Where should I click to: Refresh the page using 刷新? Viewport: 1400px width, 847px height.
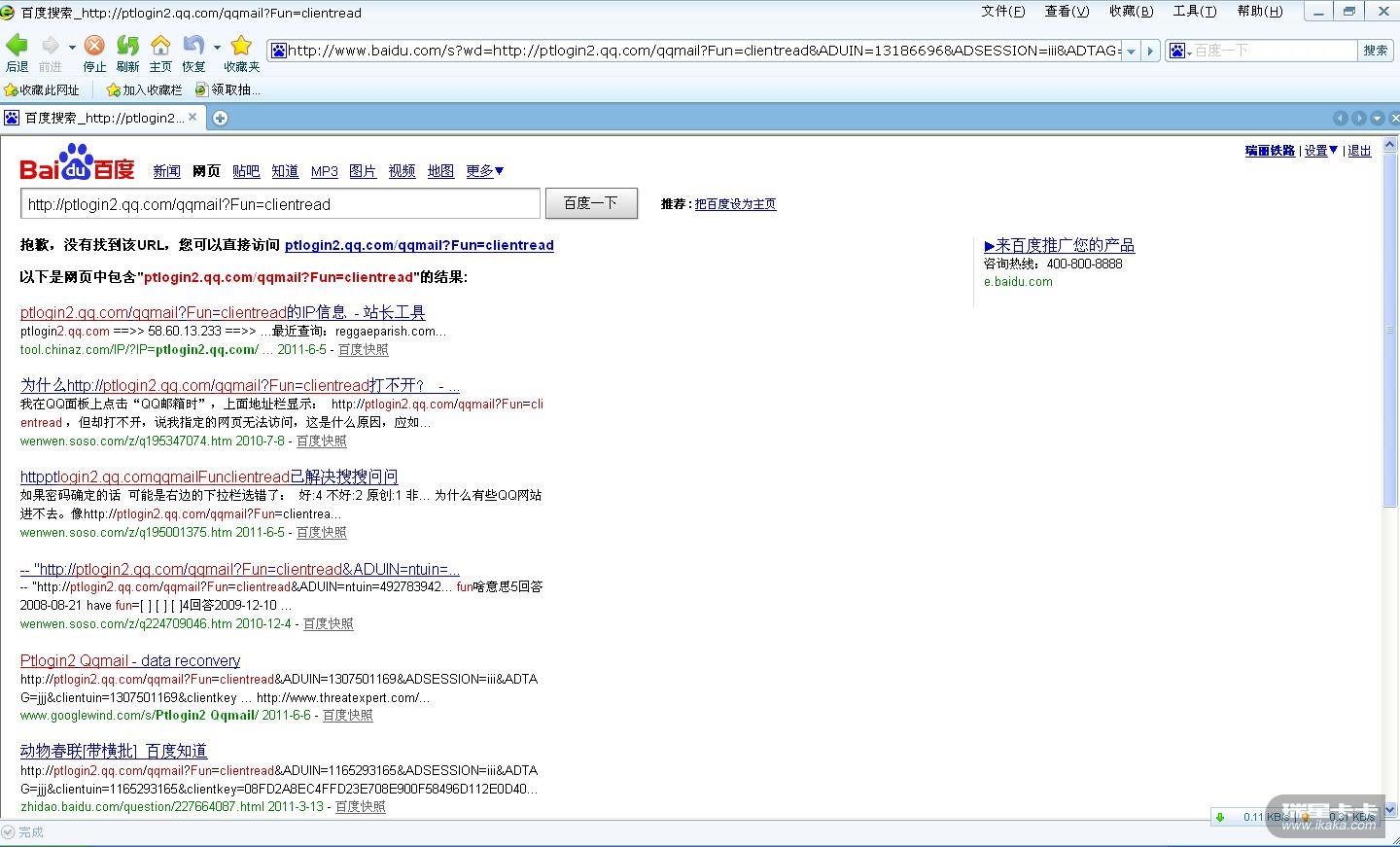(127, 45)
